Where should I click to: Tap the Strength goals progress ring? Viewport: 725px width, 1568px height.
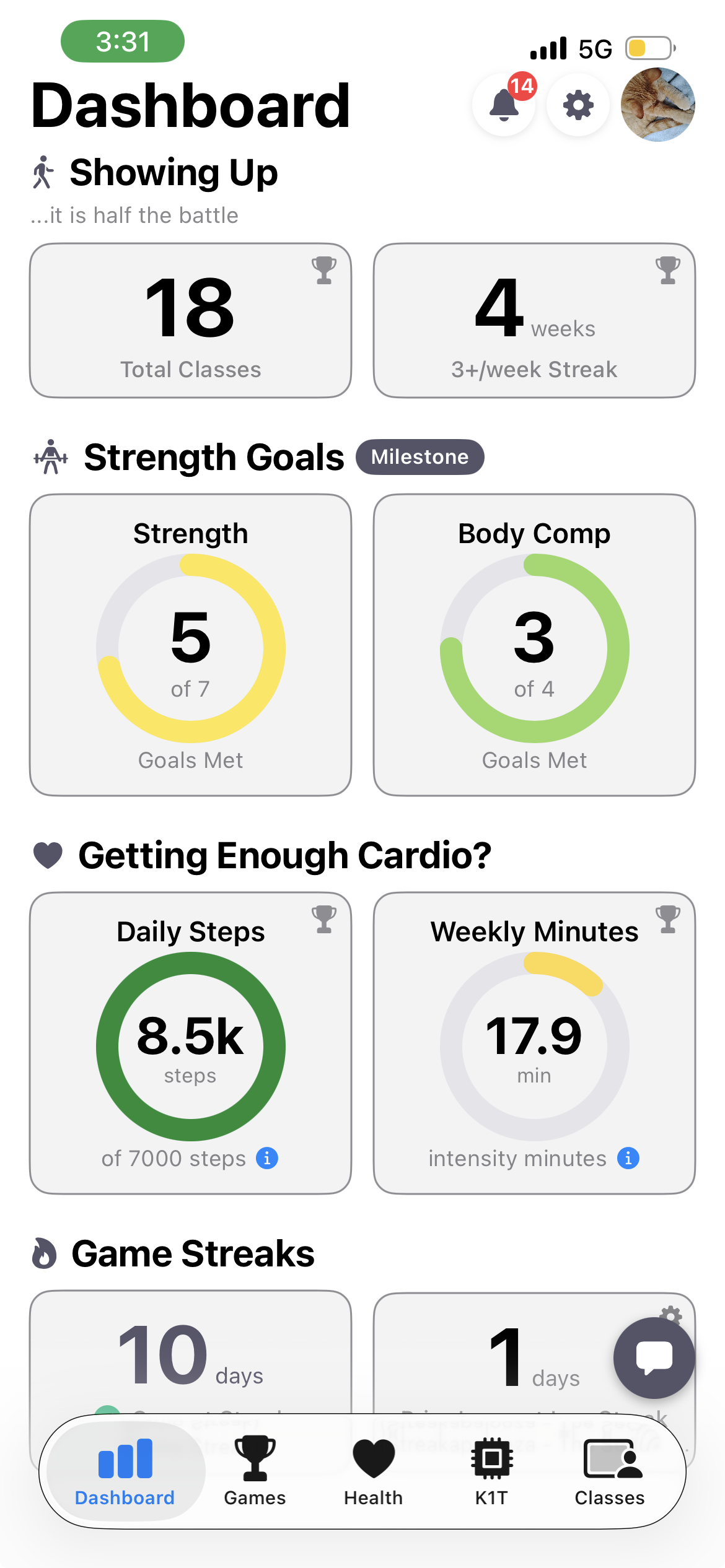coord(190,648)
